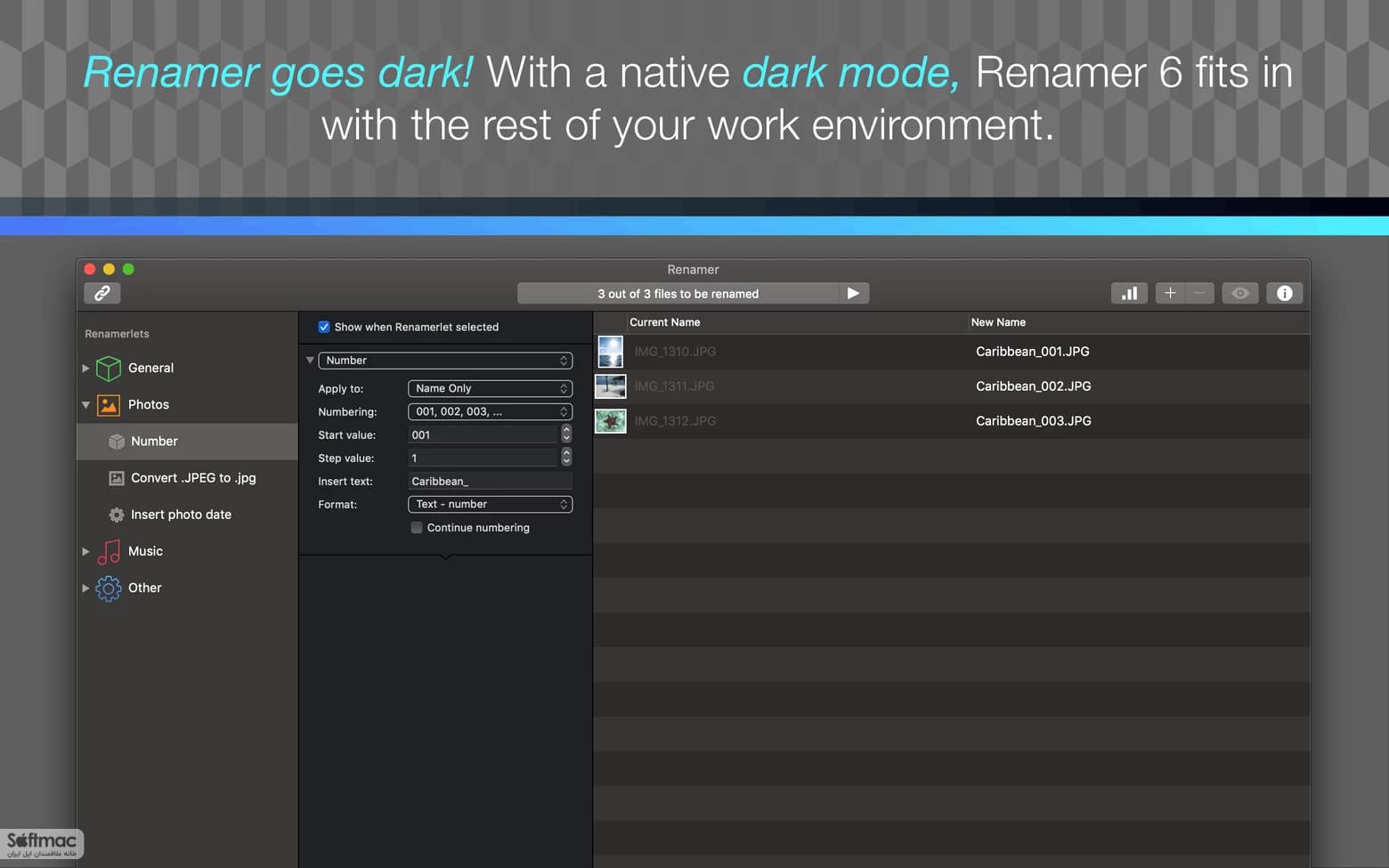Click the Other blue gear icon
This screenshot has width=1389, height=868.
109,588
